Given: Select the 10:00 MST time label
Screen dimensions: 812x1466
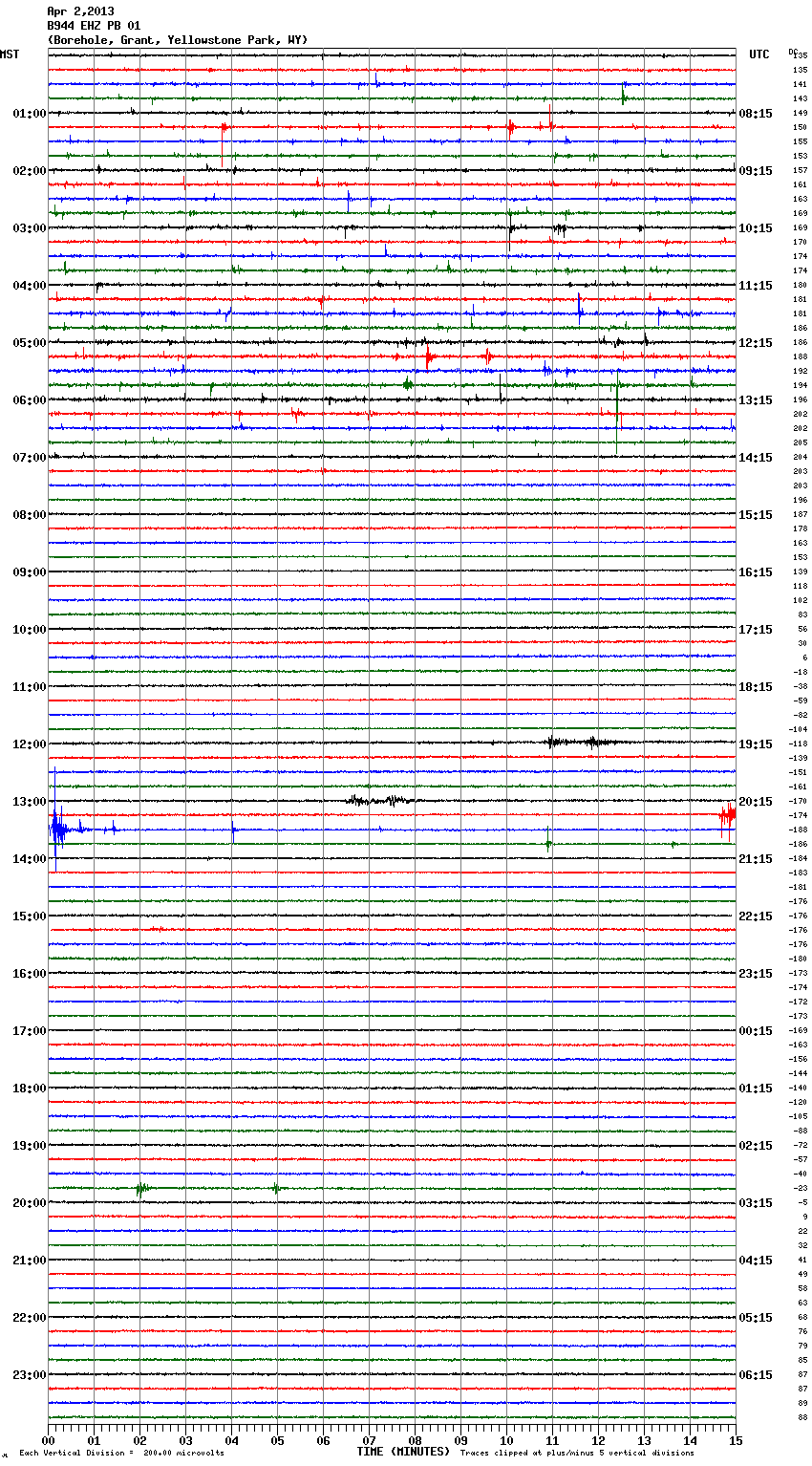Looking at the screenshot, I should pyautogui.click(x=30, y=630).
